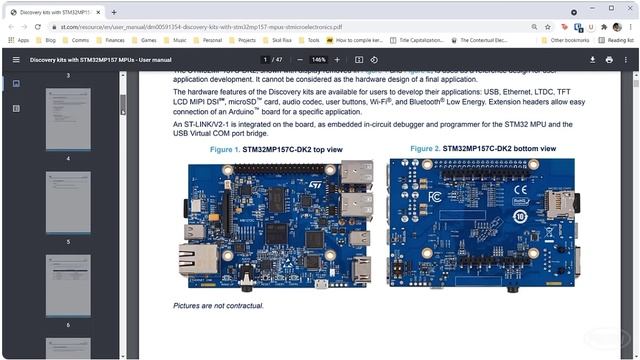
Task: Print the PDF document
Action: pyautogui.click(x=609, y=60)
